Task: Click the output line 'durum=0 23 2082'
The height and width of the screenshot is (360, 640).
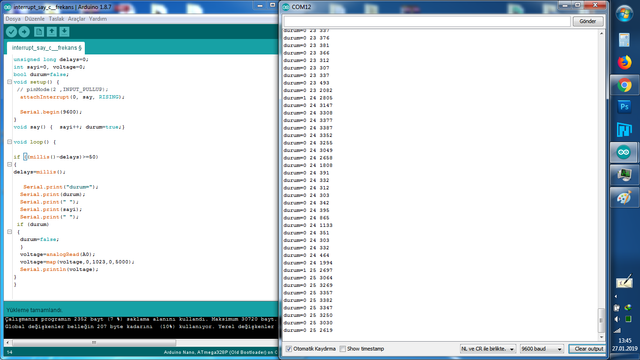Action: coord(308,90)
